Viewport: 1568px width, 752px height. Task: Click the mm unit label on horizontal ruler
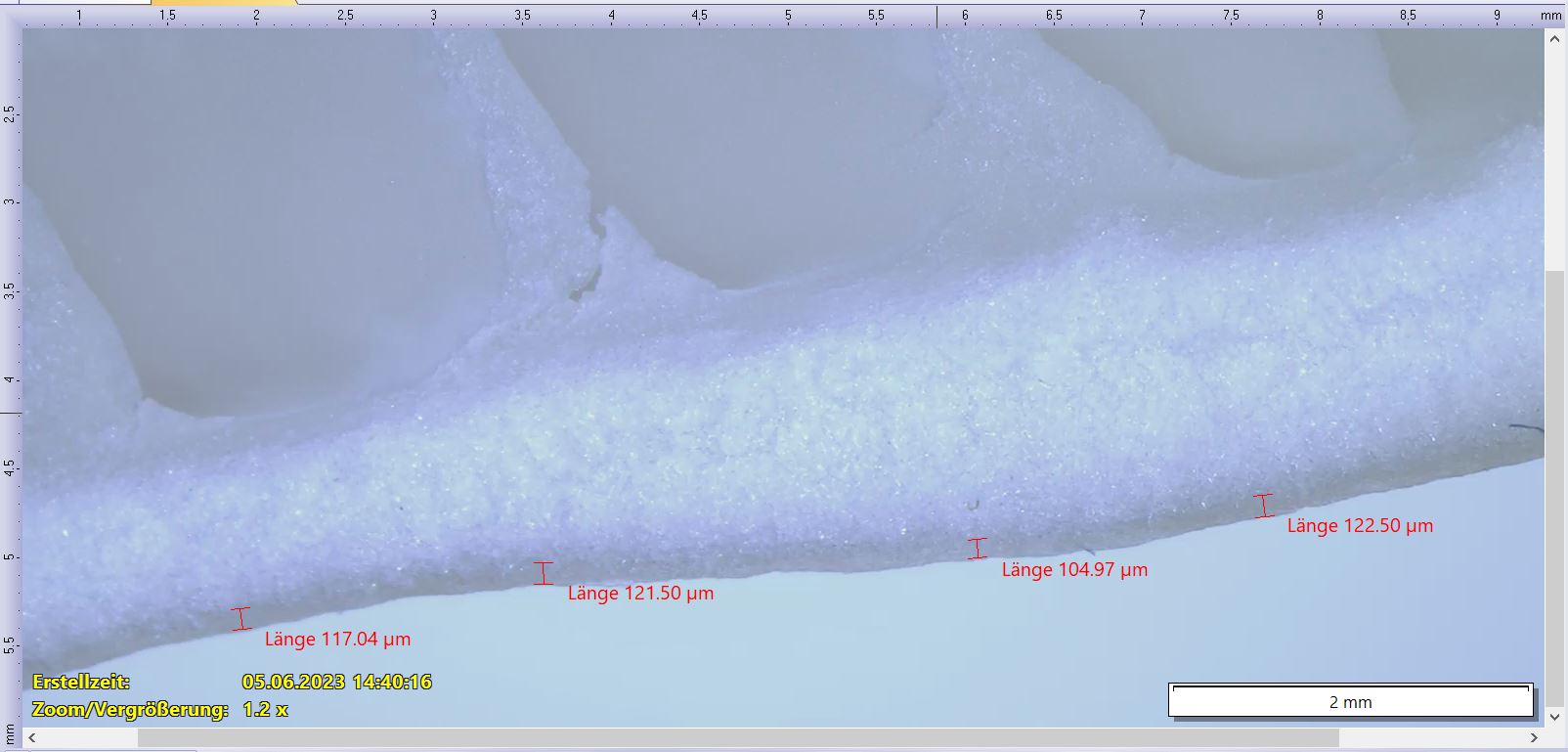coord(1550,16)
